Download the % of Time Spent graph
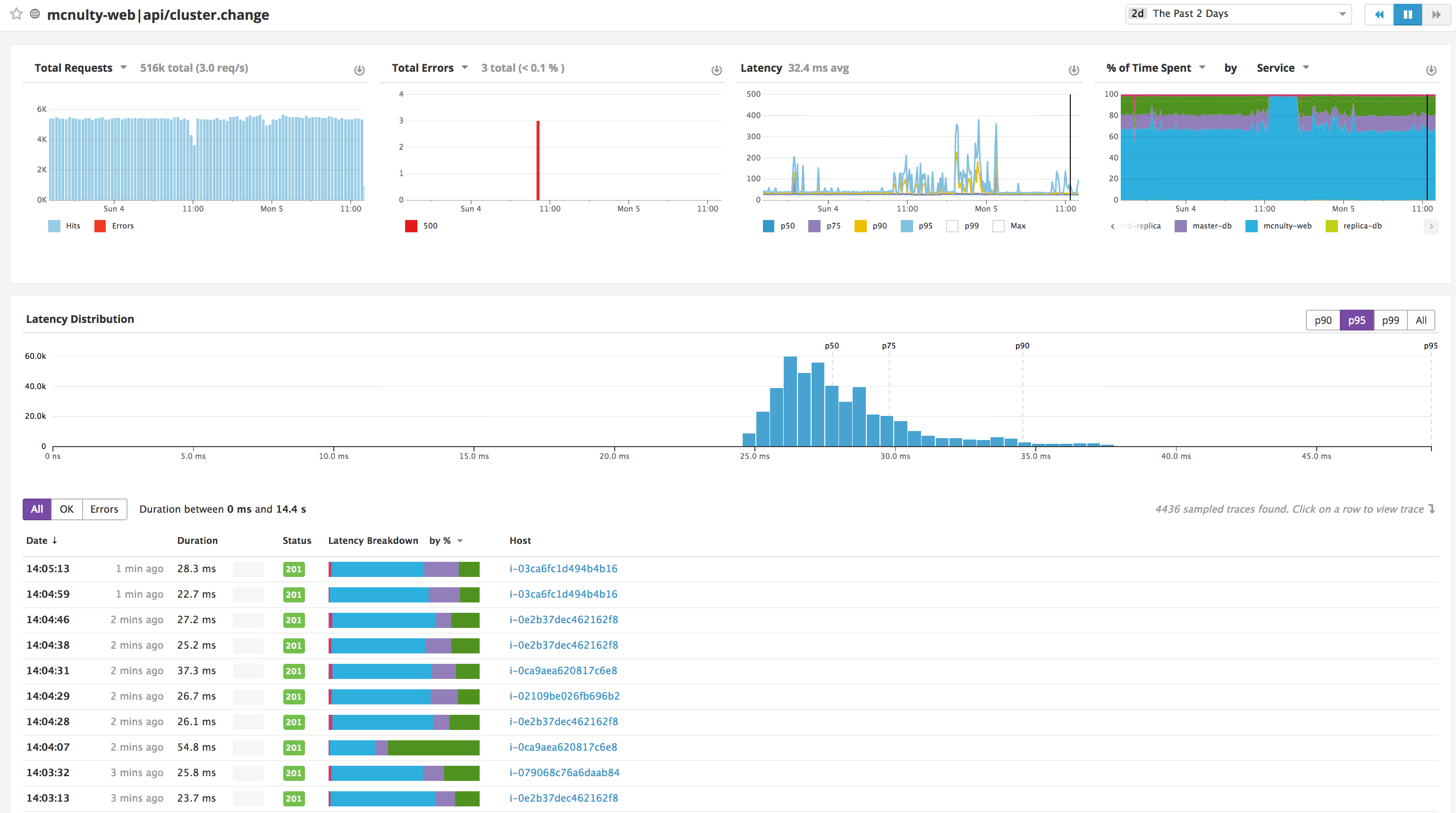1456x813 pixels. pos(1431,70)
